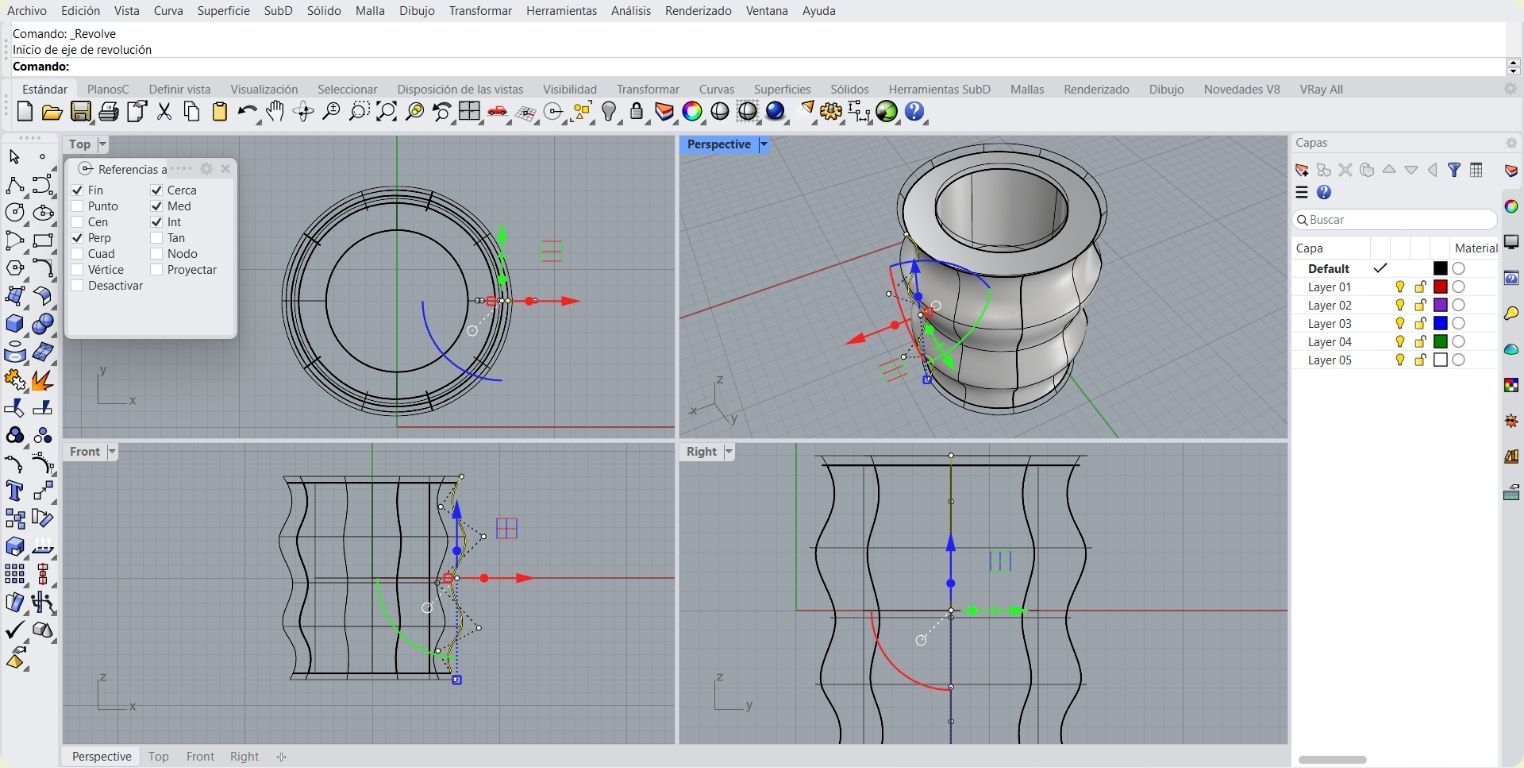Open a file with the folder icon
Screen dimensions: 1524x768
coord(53,112)
